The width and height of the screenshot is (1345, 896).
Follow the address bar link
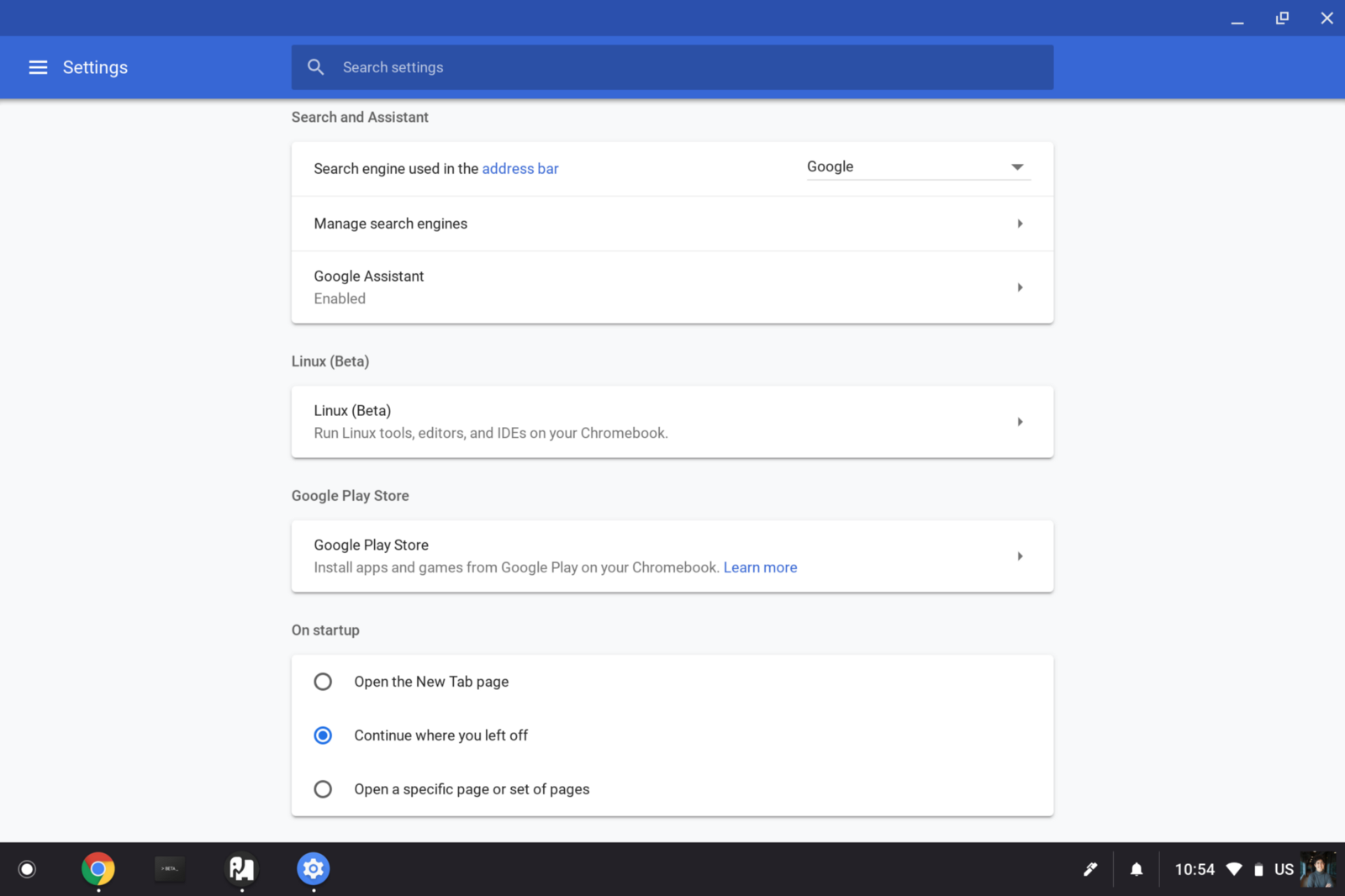520,169
